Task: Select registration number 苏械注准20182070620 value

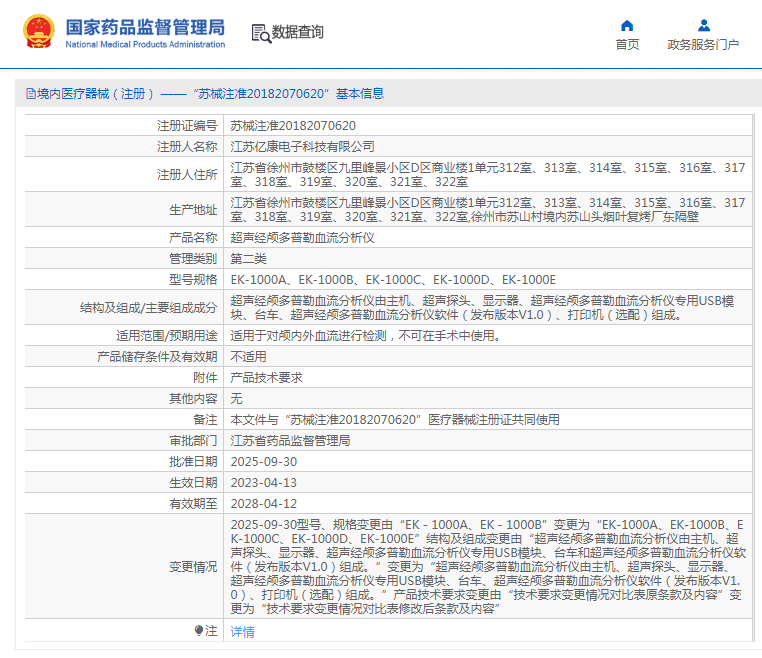Action: coord(293,126)
